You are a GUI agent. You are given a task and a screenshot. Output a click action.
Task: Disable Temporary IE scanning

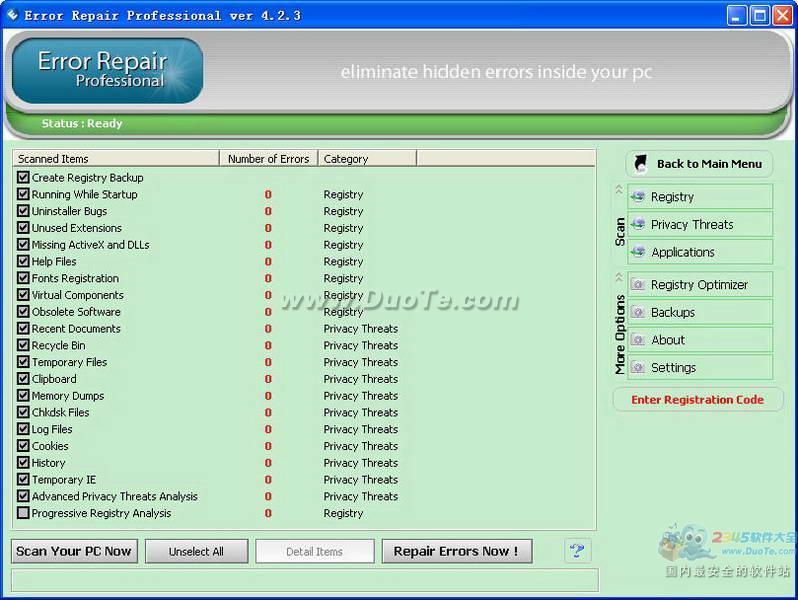click(x=23, y=479)
